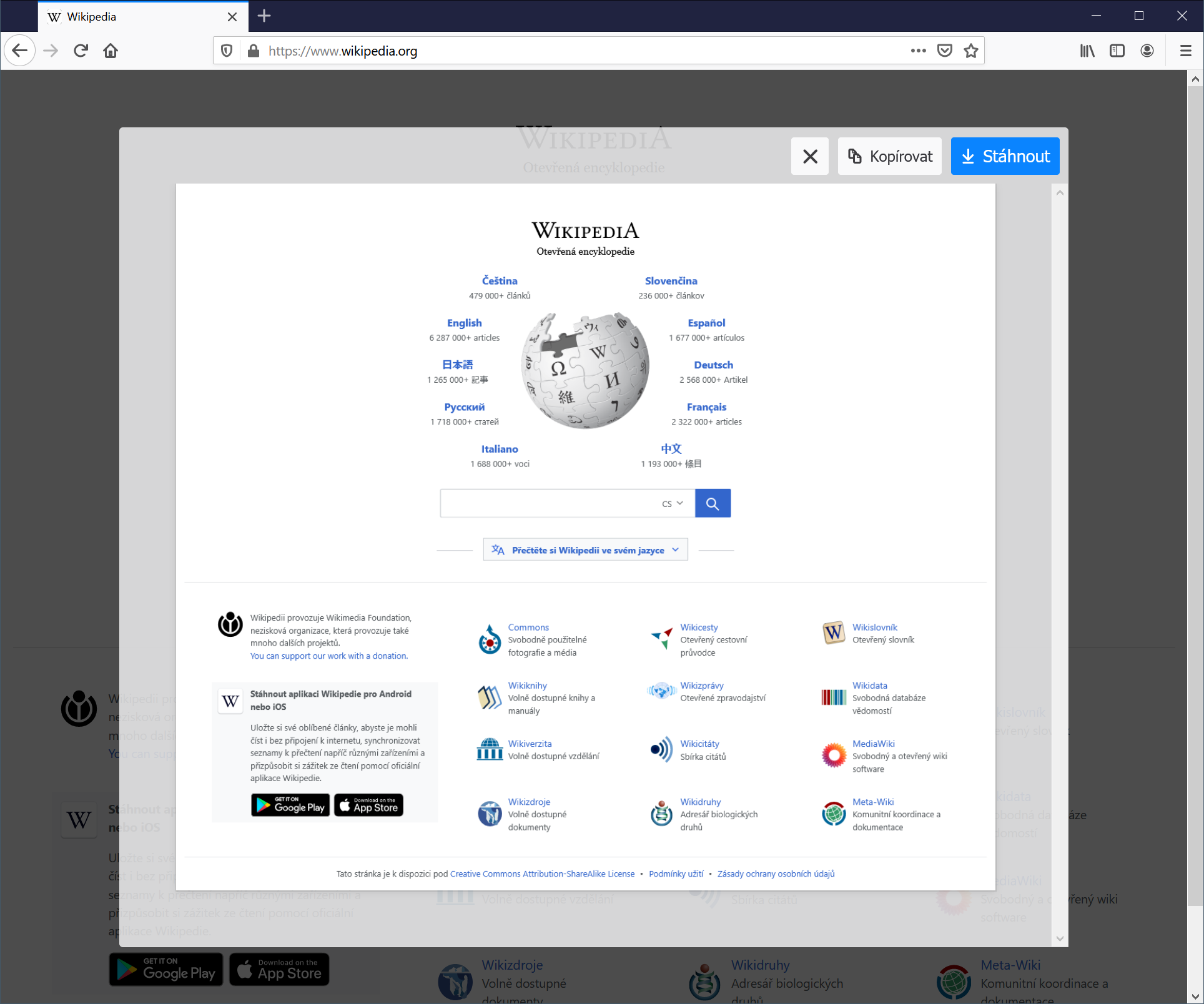Open page actions three-dot menu

coord(918,51)
